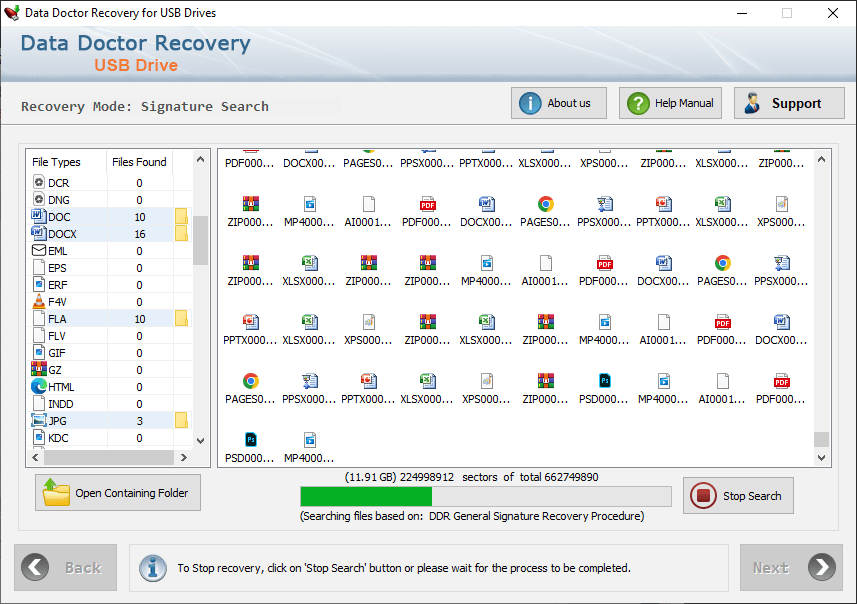The image size is (857, 604).
Task: Click the Back button
Action: (x=66, y=567)
